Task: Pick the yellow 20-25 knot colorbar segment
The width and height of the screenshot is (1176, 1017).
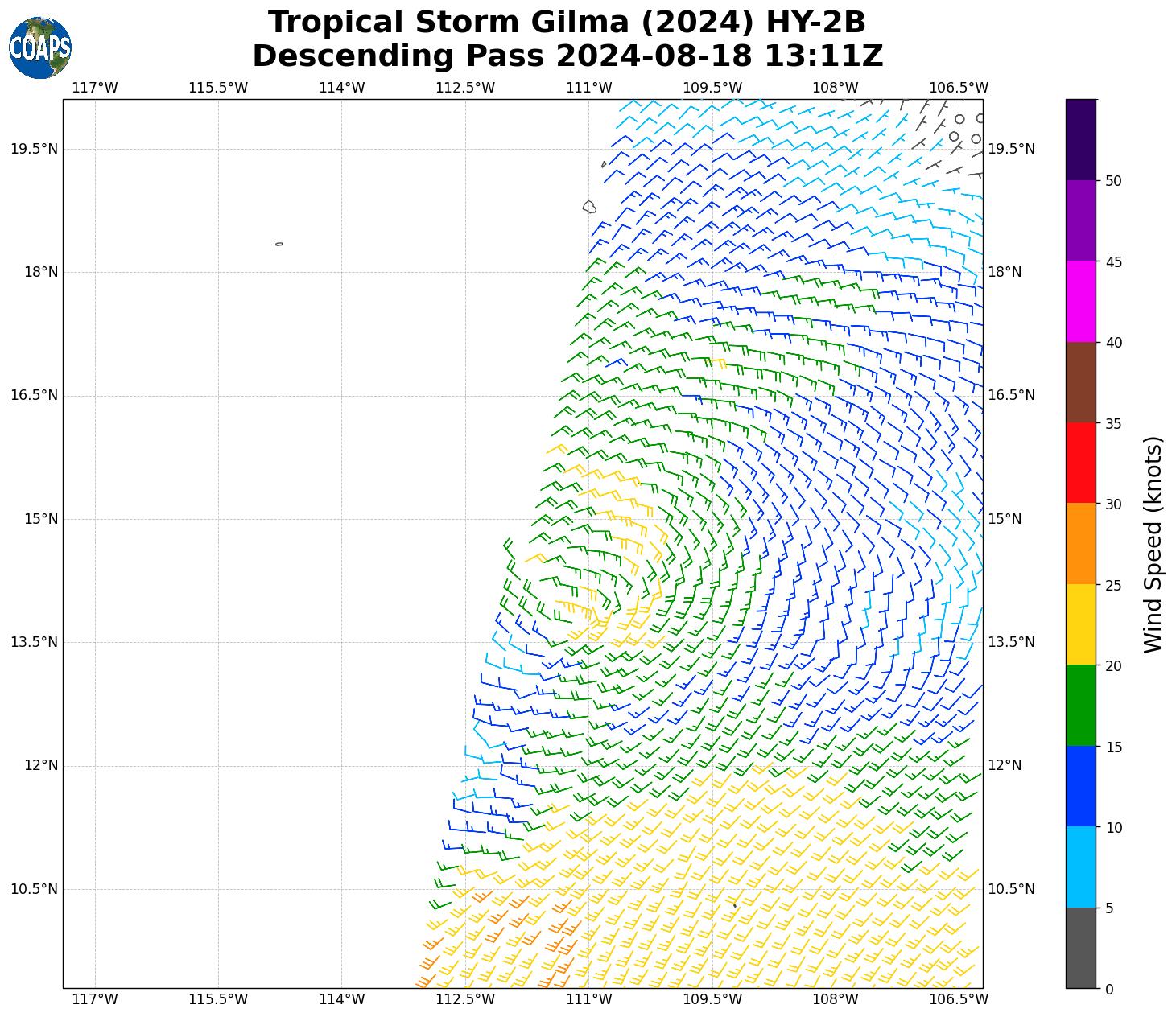Action: 1080,624
